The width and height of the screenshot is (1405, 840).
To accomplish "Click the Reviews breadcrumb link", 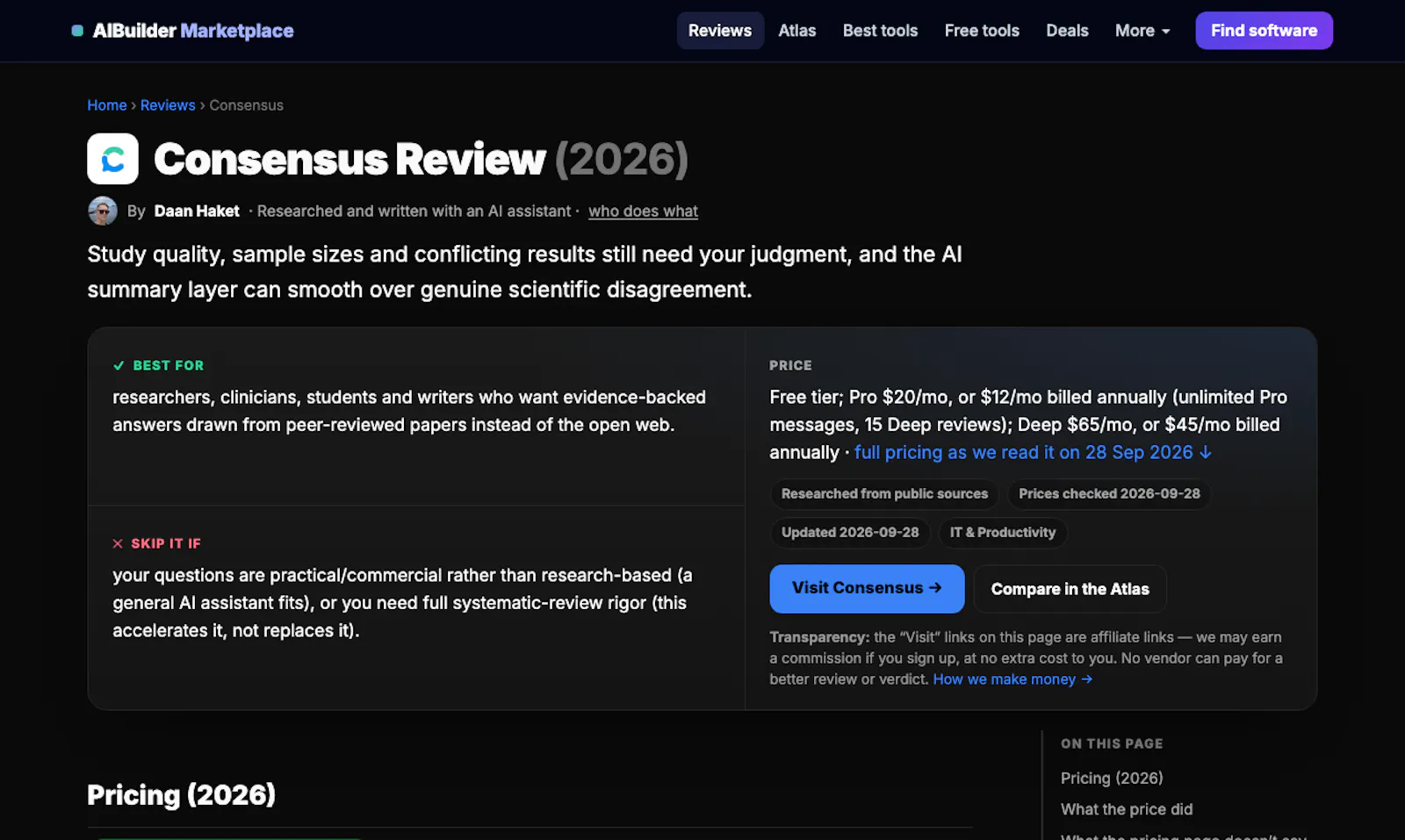I will click(x=168, y=105).
